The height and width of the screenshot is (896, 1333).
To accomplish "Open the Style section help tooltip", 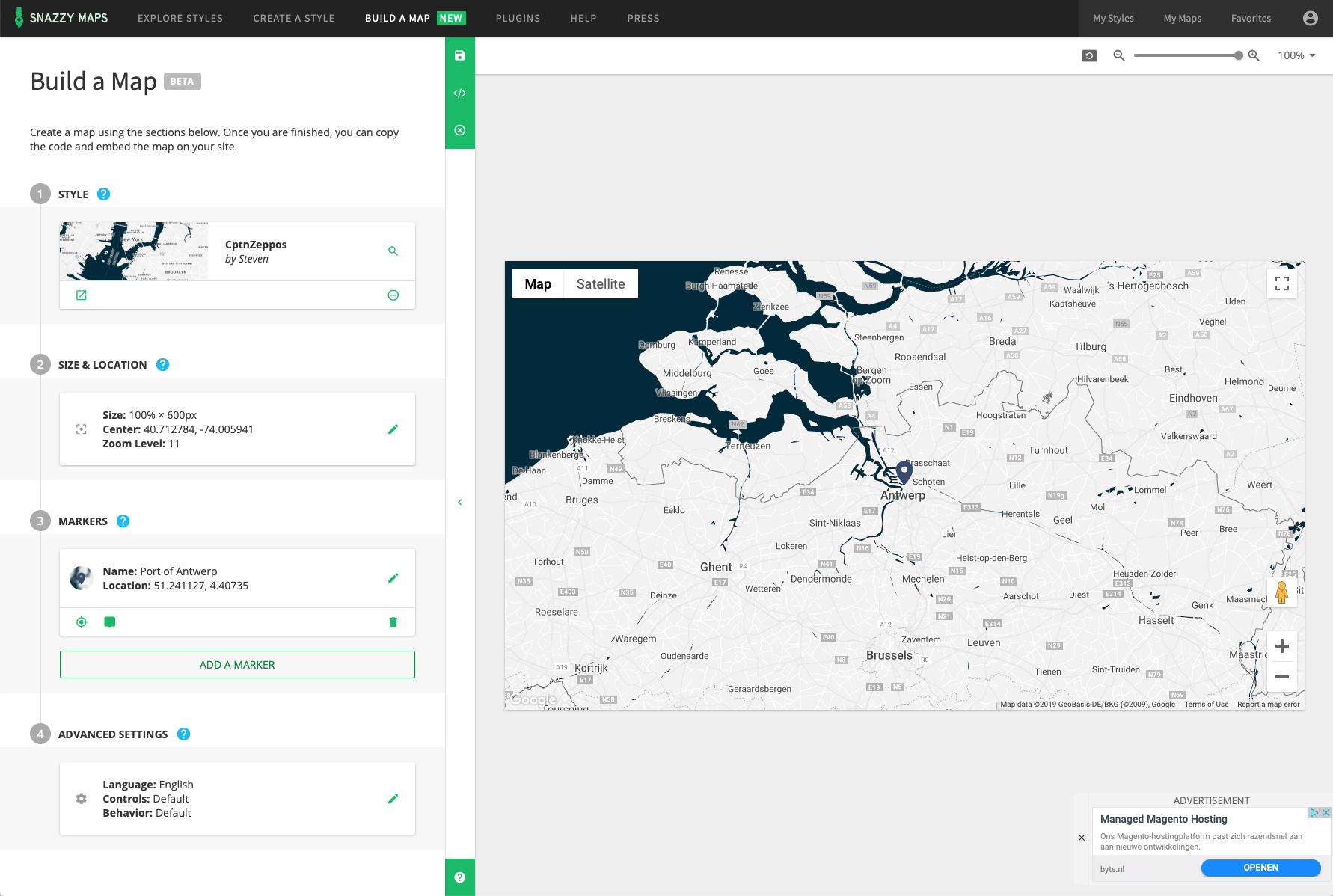I will pos(104,194).
